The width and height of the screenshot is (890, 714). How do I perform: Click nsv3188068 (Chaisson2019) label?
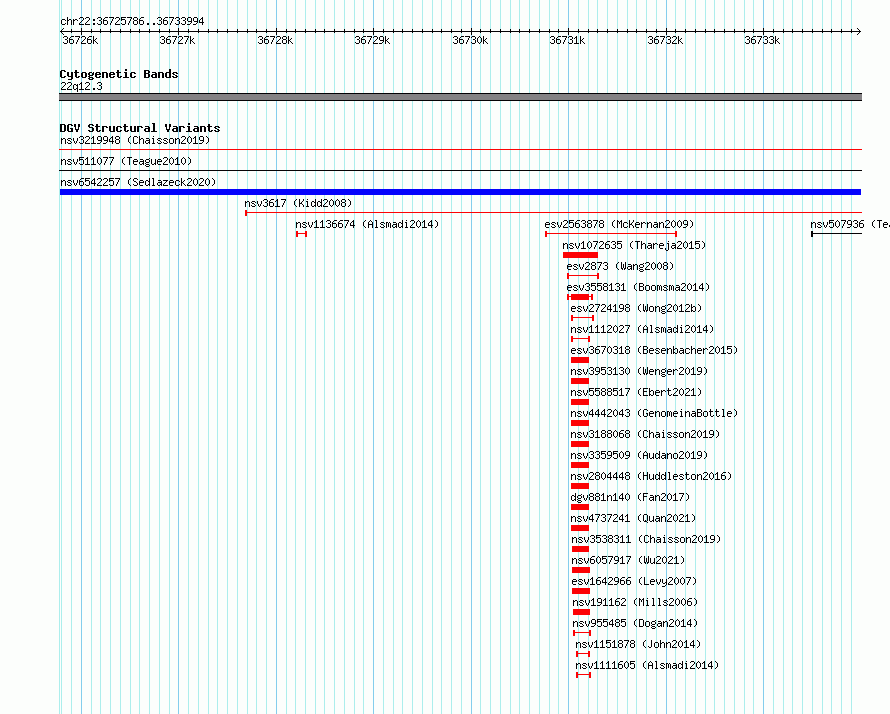(x=645, y=434)
